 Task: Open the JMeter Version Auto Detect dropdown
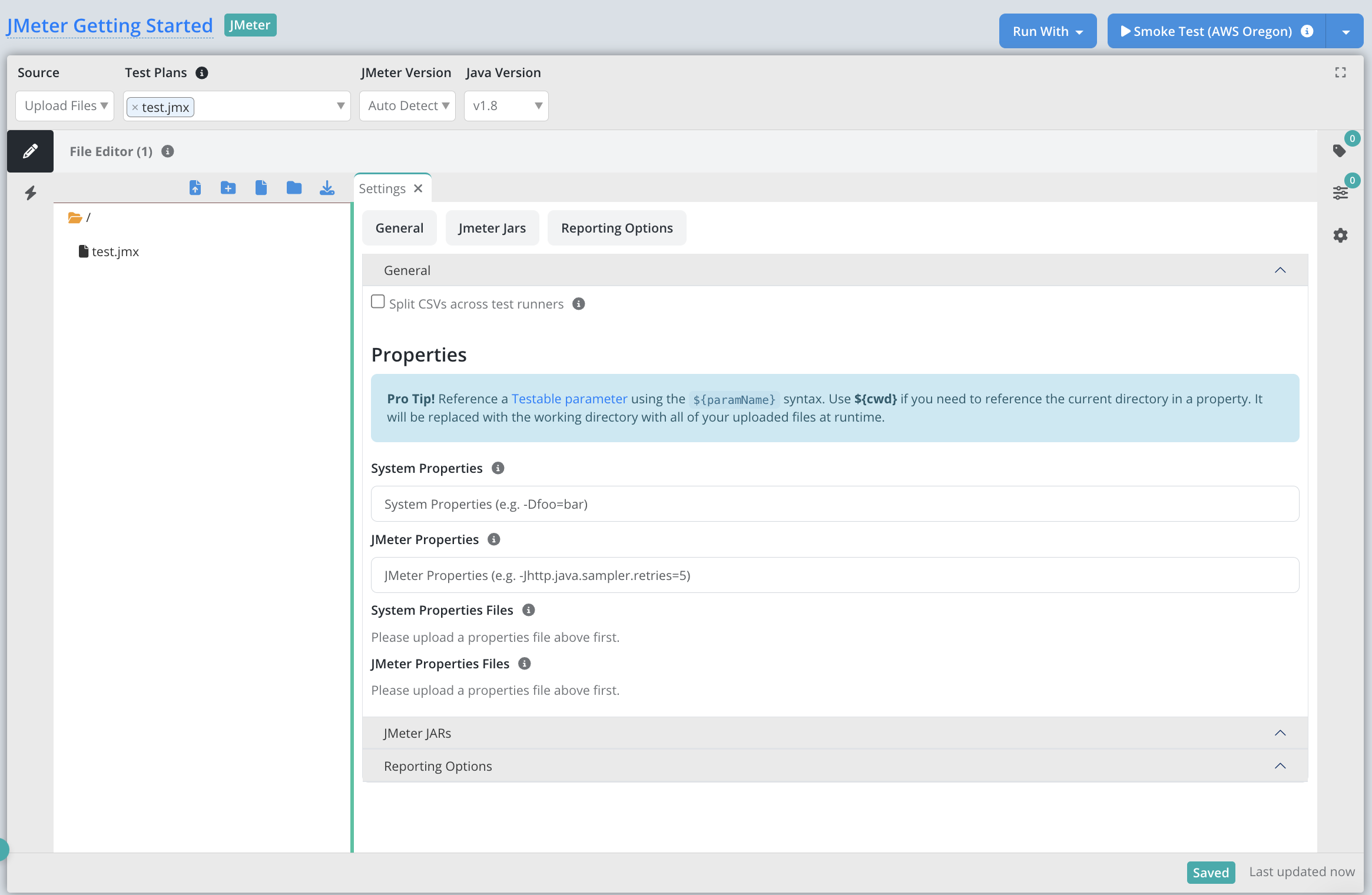(407, 106)
